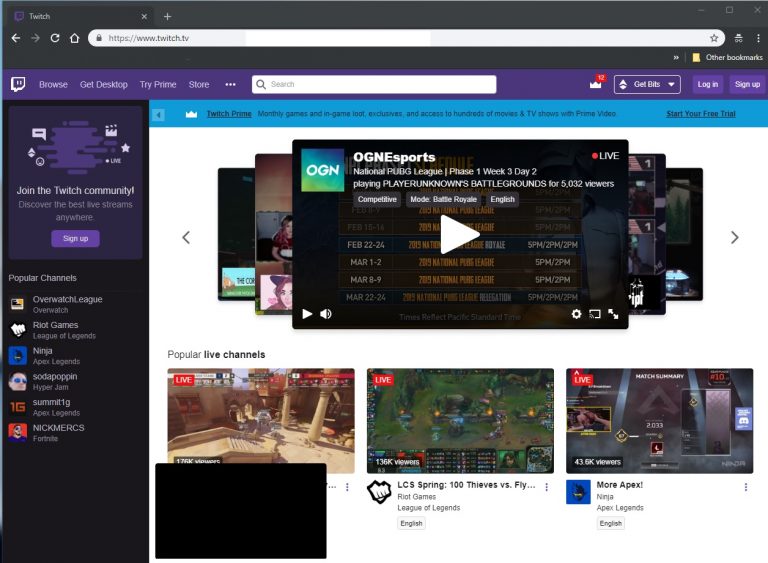Play the OGNEsports stream with center play button
Image resolution: width=768 pixels, height=563 pixels.
[x=460, y=234]
